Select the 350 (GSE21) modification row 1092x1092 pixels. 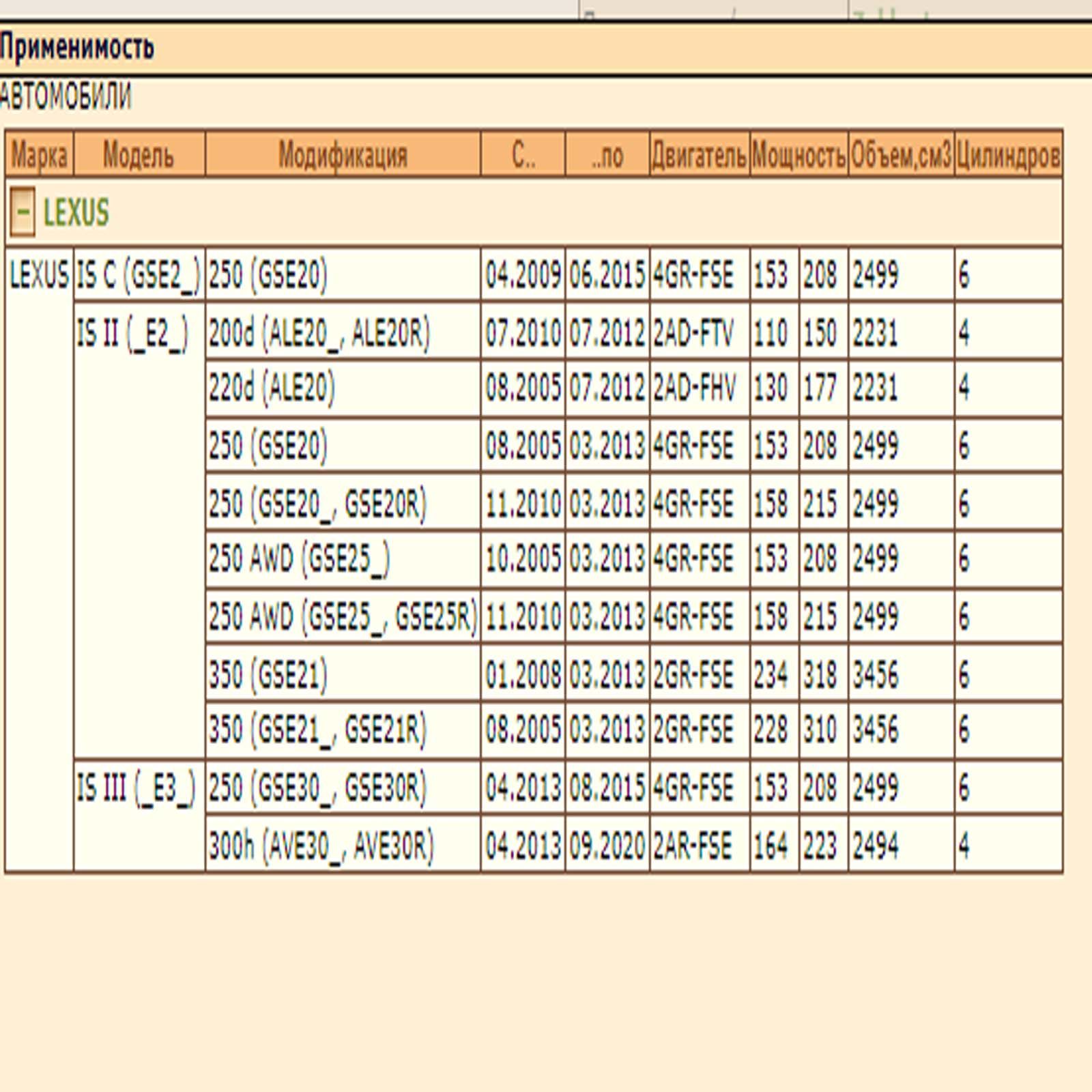coord(634,674)
